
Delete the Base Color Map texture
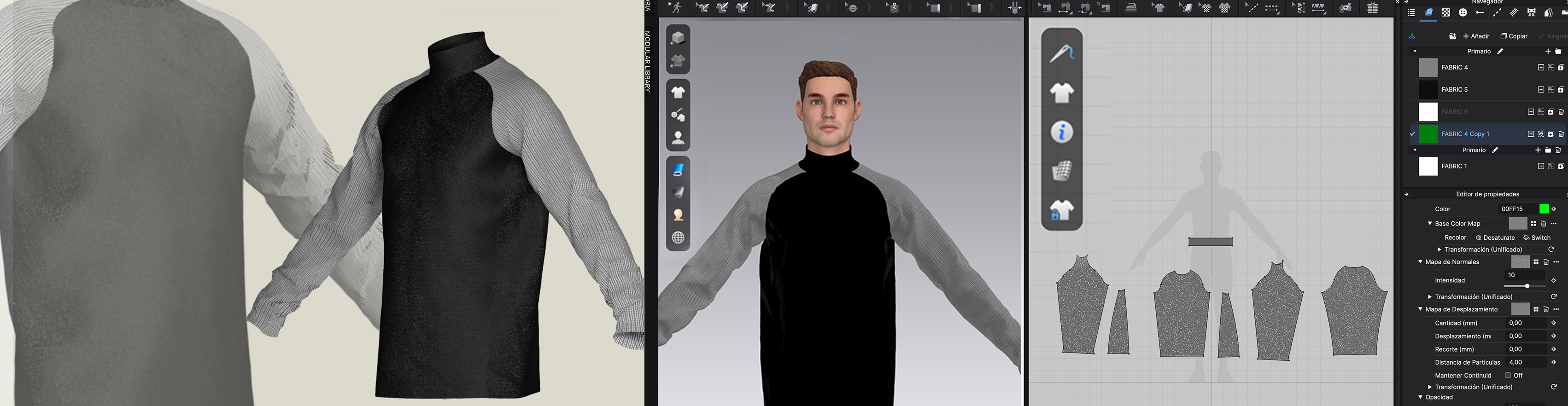[x=1543, y=224]
